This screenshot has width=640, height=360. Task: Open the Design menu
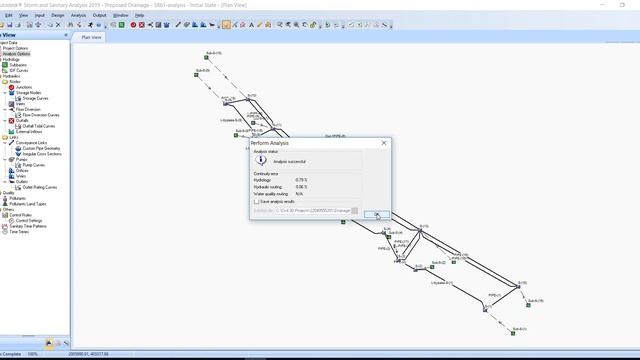[x=58, y=15]
